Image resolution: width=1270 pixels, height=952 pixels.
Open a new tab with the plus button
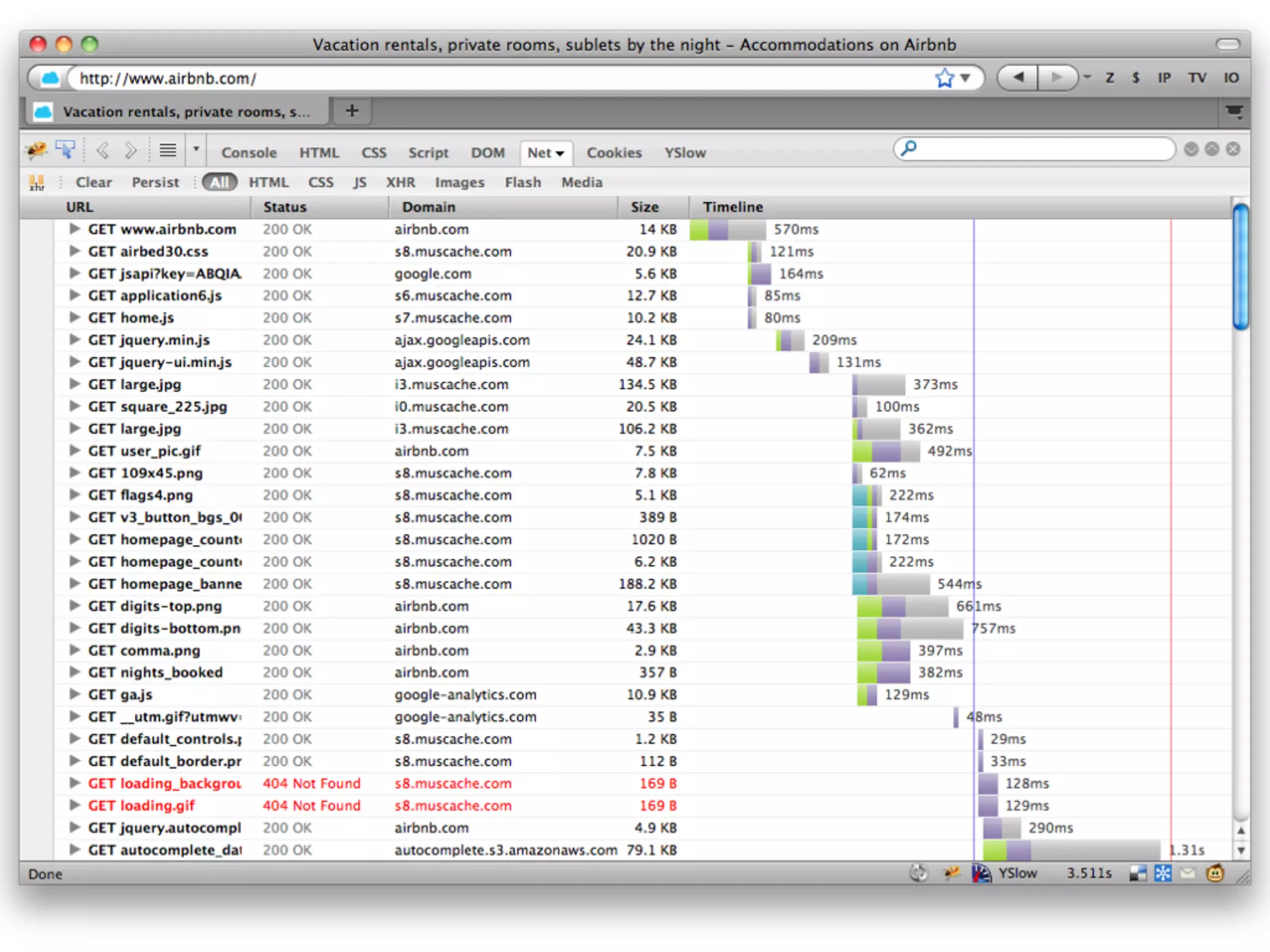click(352, 111)
